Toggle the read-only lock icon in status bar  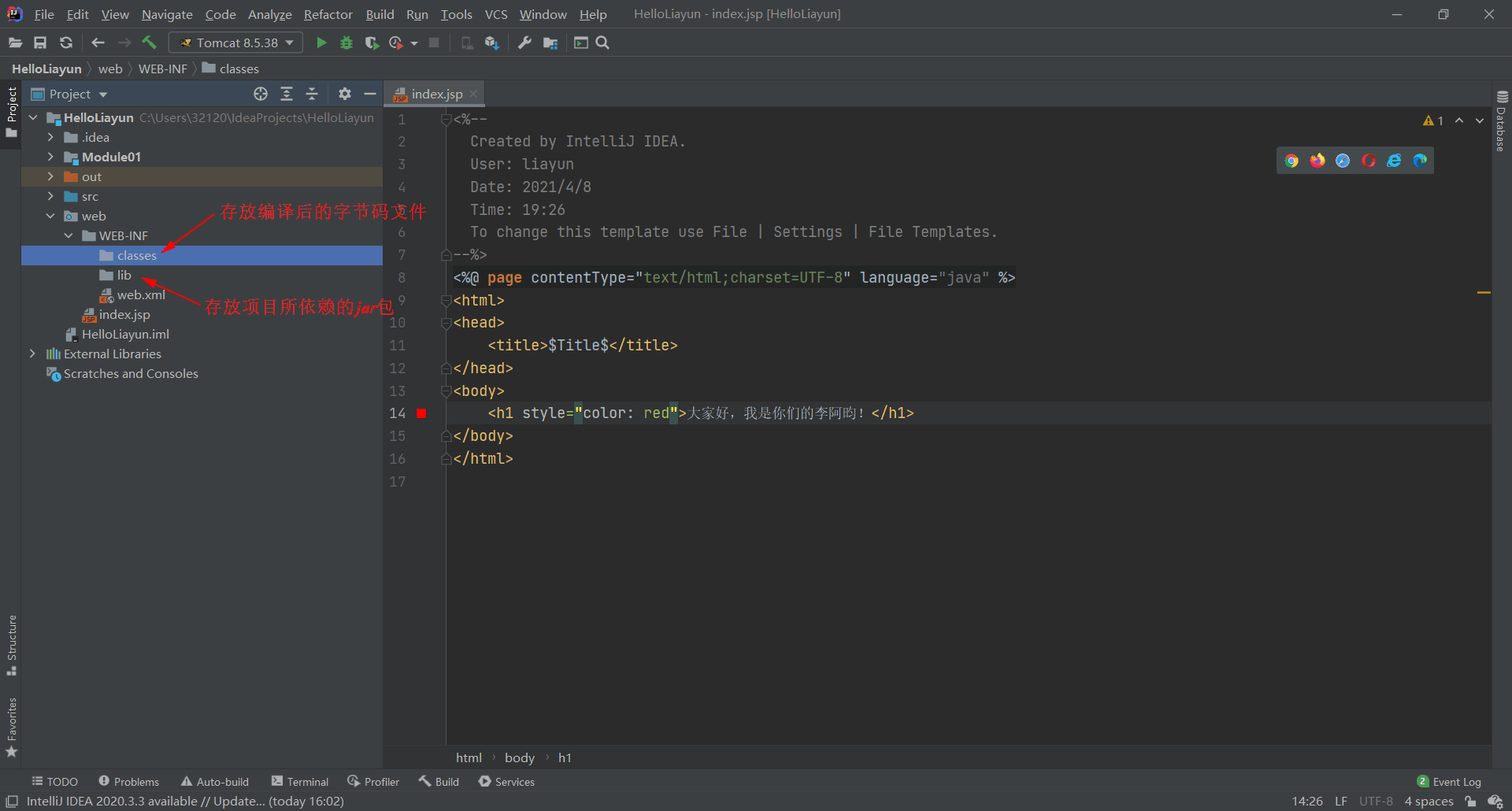tap(1470, 802)
